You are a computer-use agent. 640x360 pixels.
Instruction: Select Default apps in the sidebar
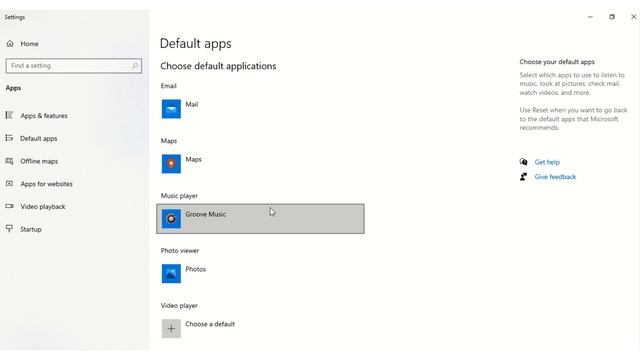pyautogui.click(x=39, y=138)
